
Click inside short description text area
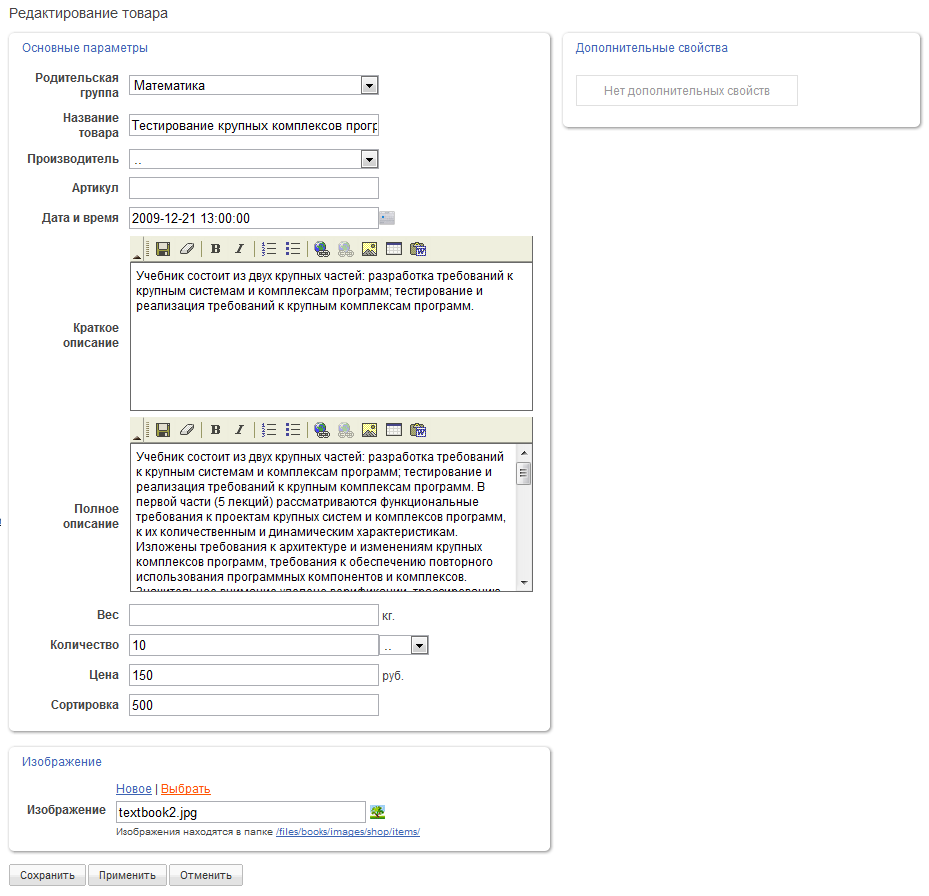[331, 337]
